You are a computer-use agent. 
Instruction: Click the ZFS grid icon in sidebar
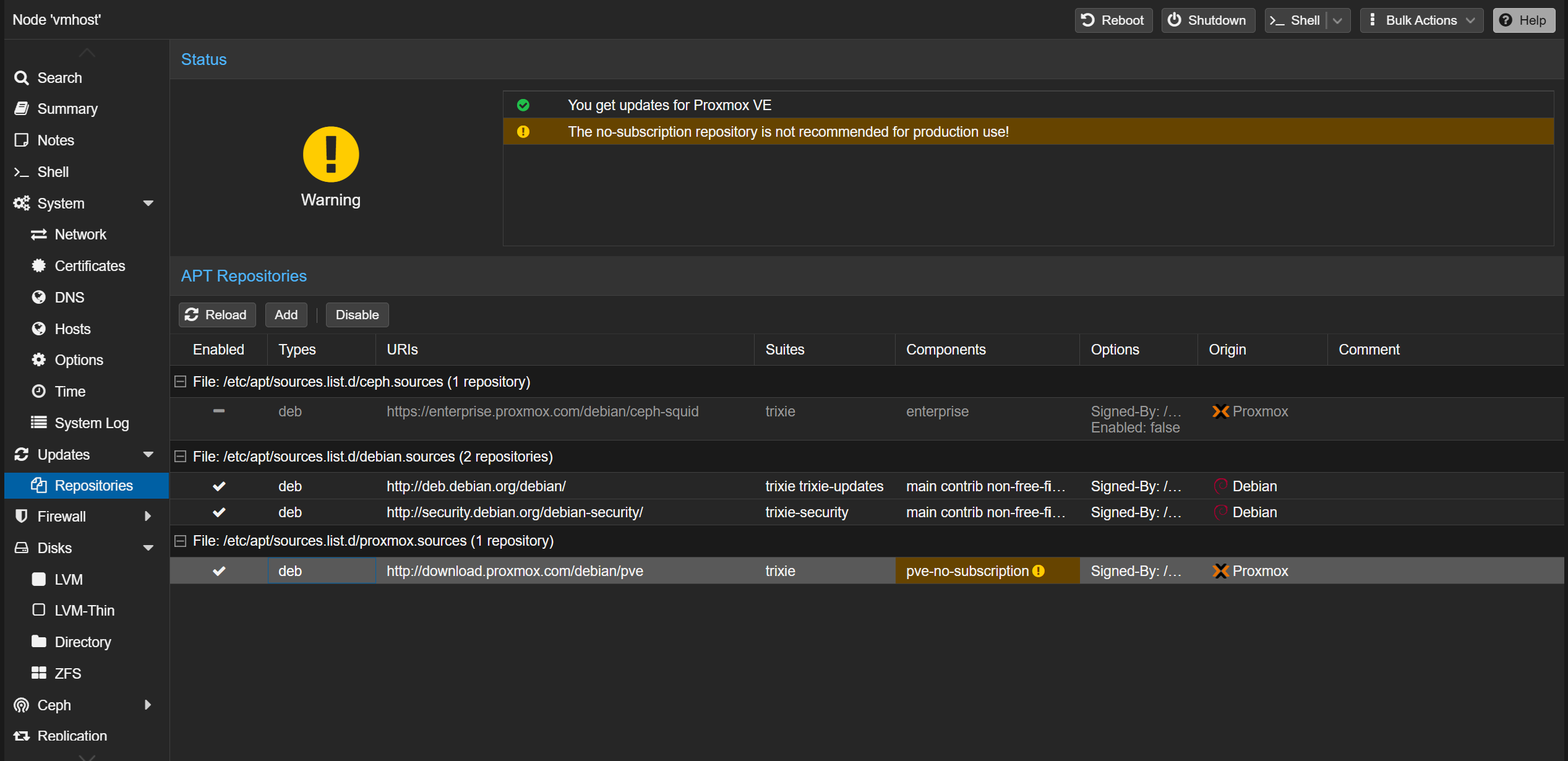click(39, 673)
